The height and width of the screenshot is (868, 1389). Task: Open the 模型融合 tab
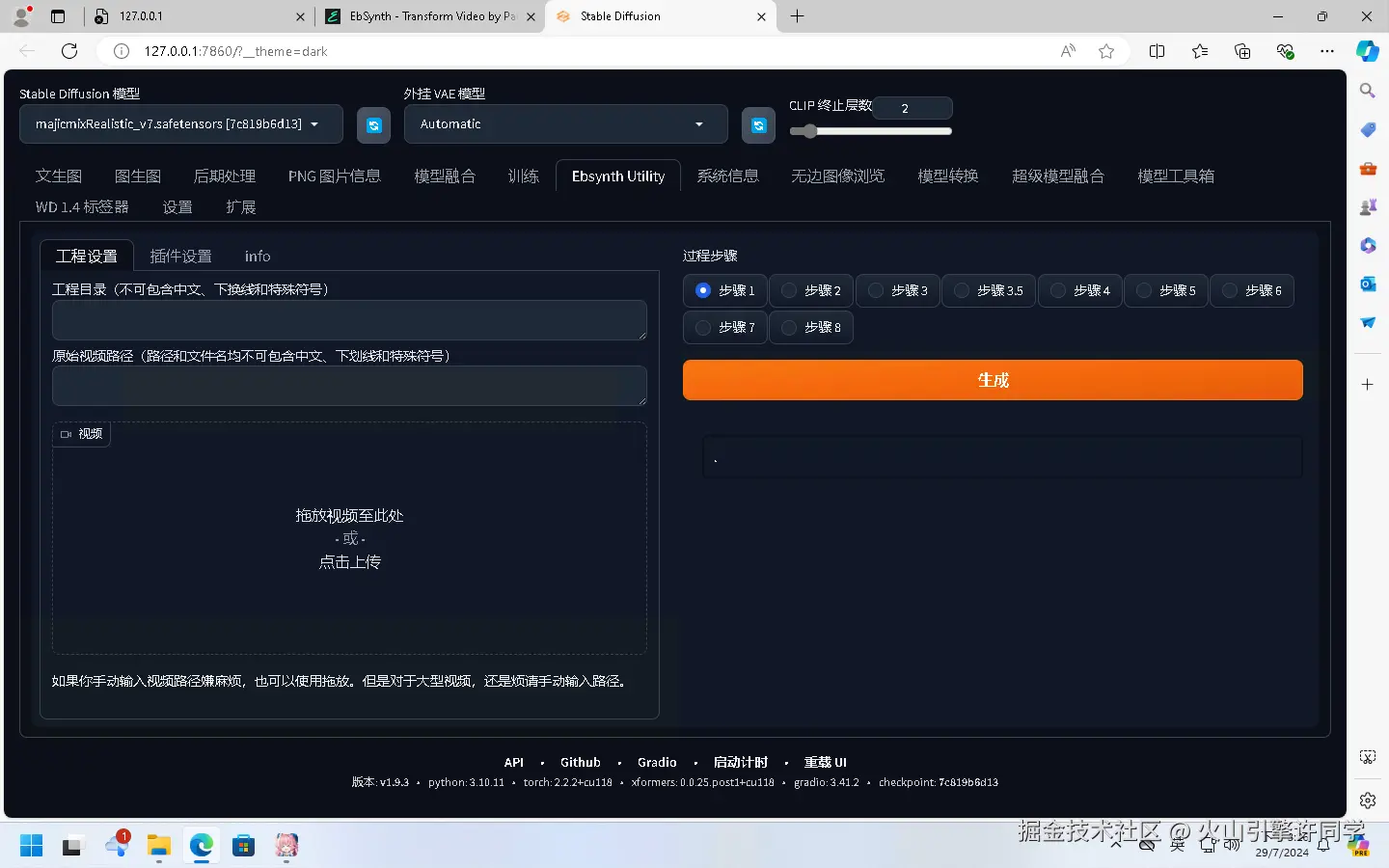[x=445, y=176]
